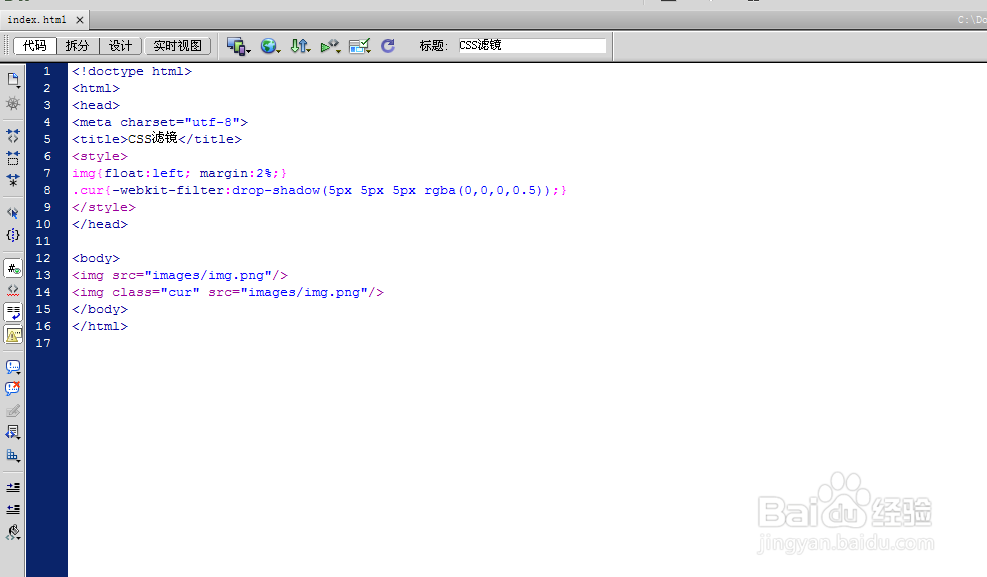
Task: Click the 实时视图 (Live View) button
Action: tap(177, 45)
